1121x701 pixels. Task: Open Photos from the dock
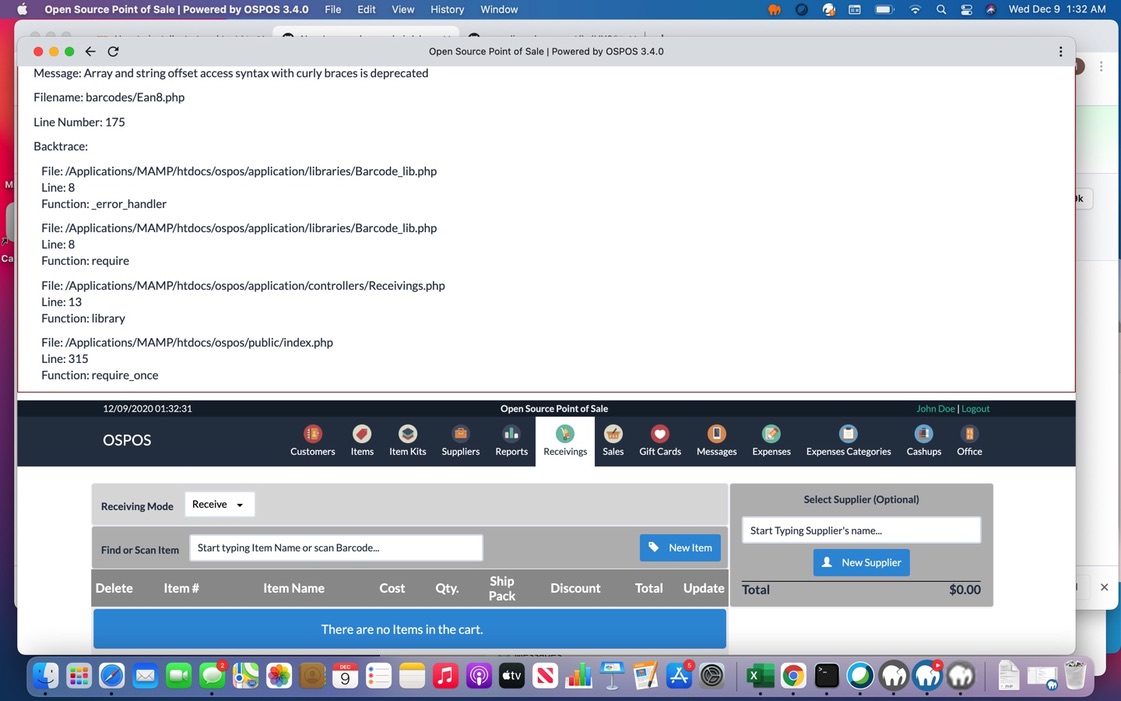[x=279, y=675]
